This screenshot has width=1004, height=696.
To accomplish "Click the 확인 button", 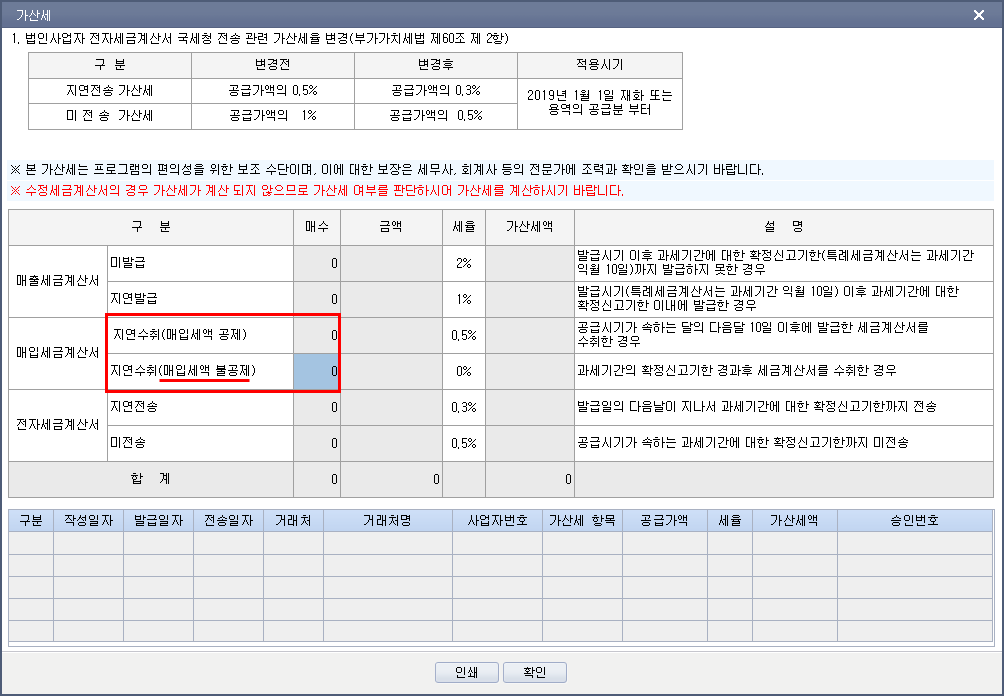I will tap(535, 672).
